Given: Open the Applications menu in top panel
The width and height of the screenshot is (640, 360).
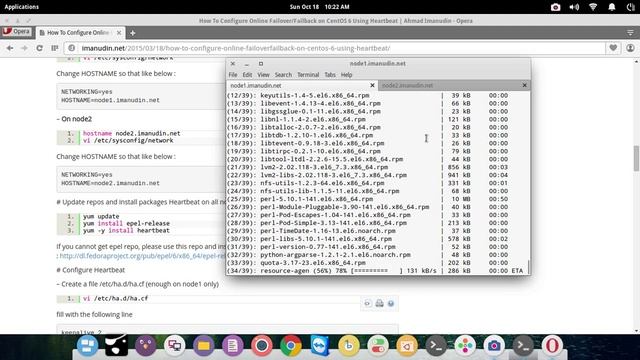Looking at the screenshot, I should (x=22, y=7).
